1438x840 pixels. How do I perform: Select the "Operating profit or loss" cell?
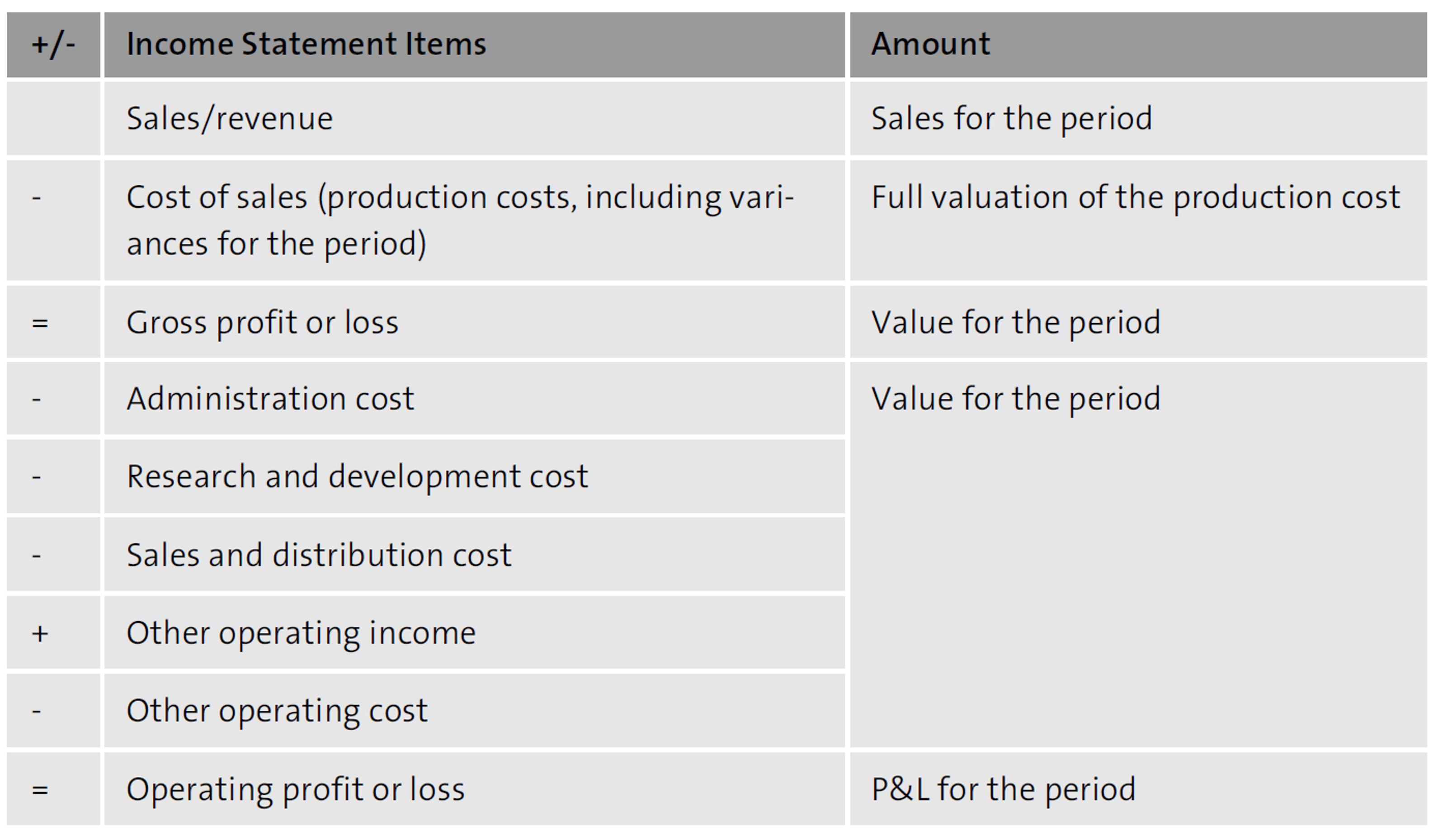[x=296, y=790]
